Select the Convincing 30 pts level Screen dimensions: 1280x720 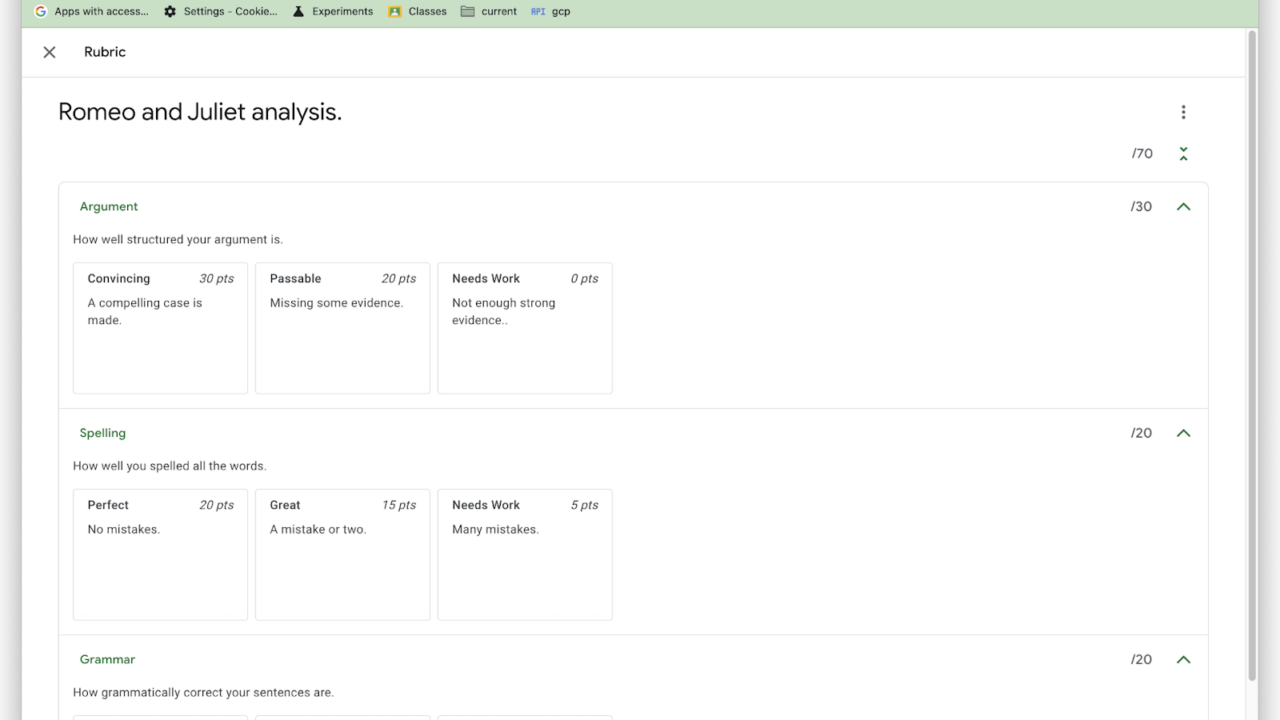[160, 328]
